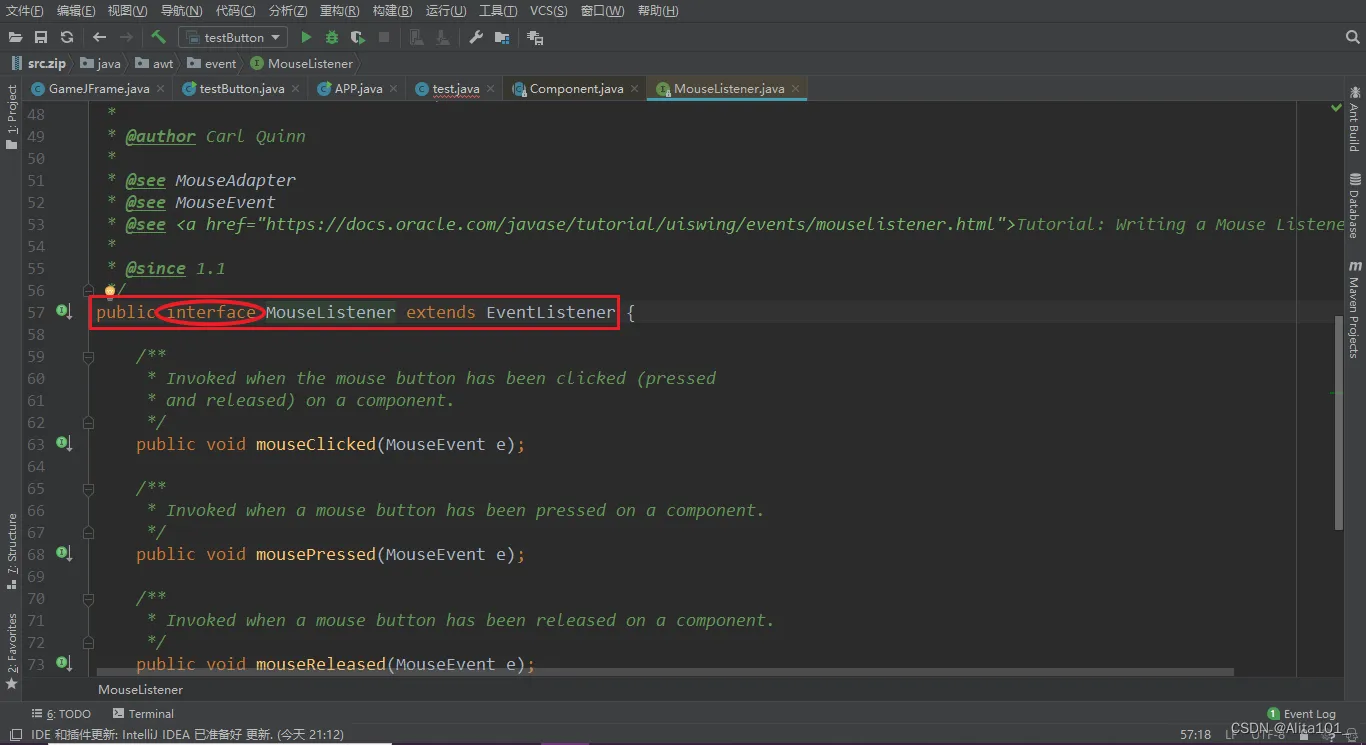The image size is (1366, 745).
Task: Open the Structure tool window
Action: (12, 551)
